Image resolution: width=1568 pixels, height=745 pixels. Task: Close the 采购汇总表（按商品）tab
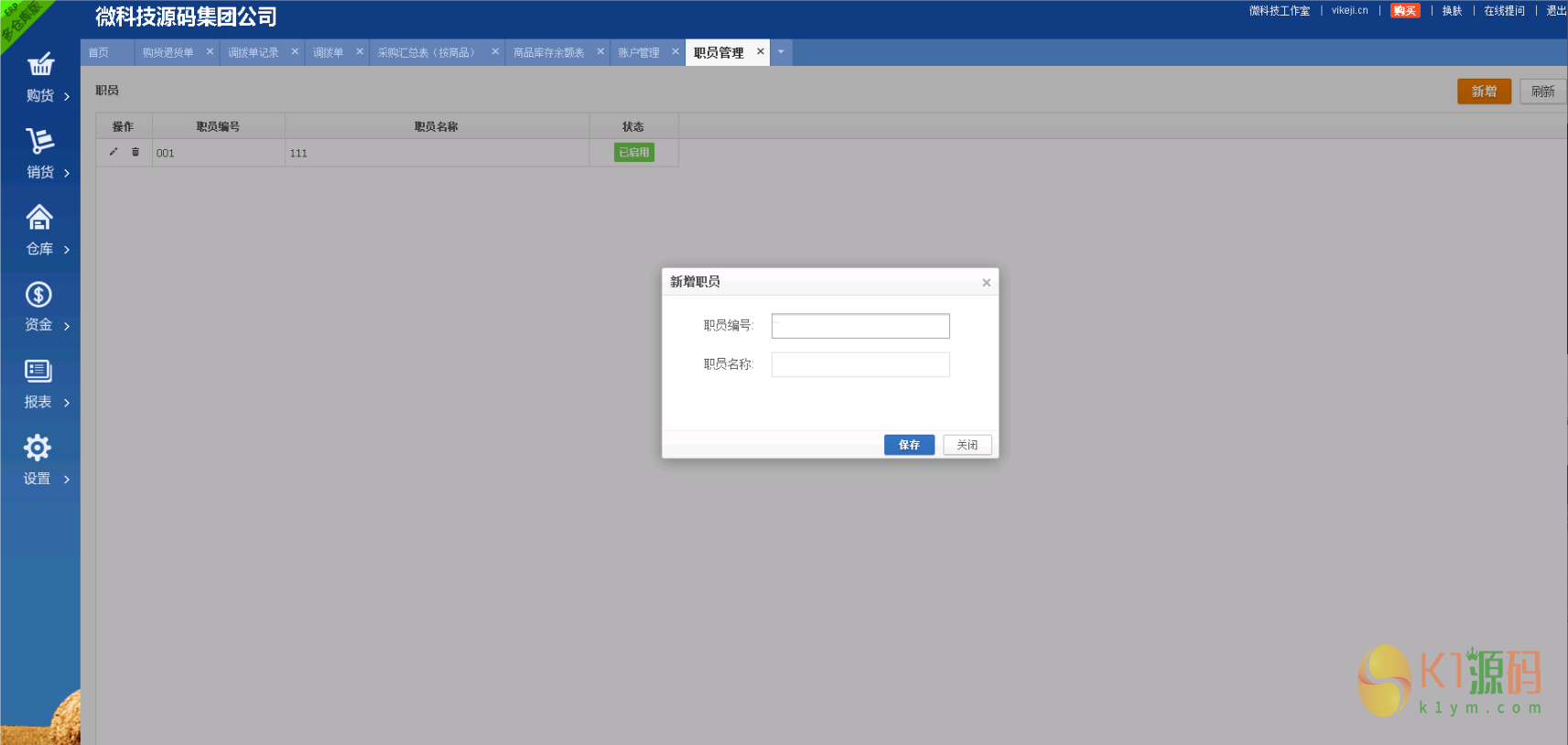[x=495, y=51]
